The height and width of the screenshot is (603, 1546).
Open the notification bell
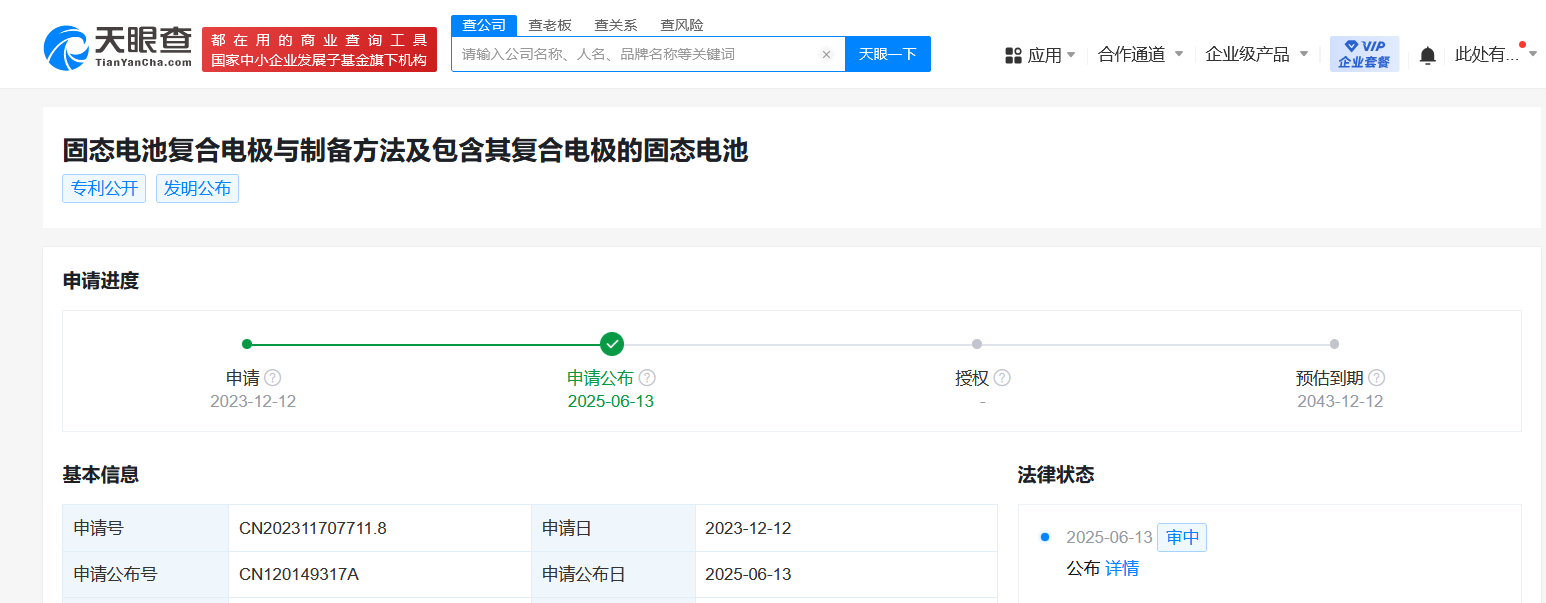(x=1427, y=55)
